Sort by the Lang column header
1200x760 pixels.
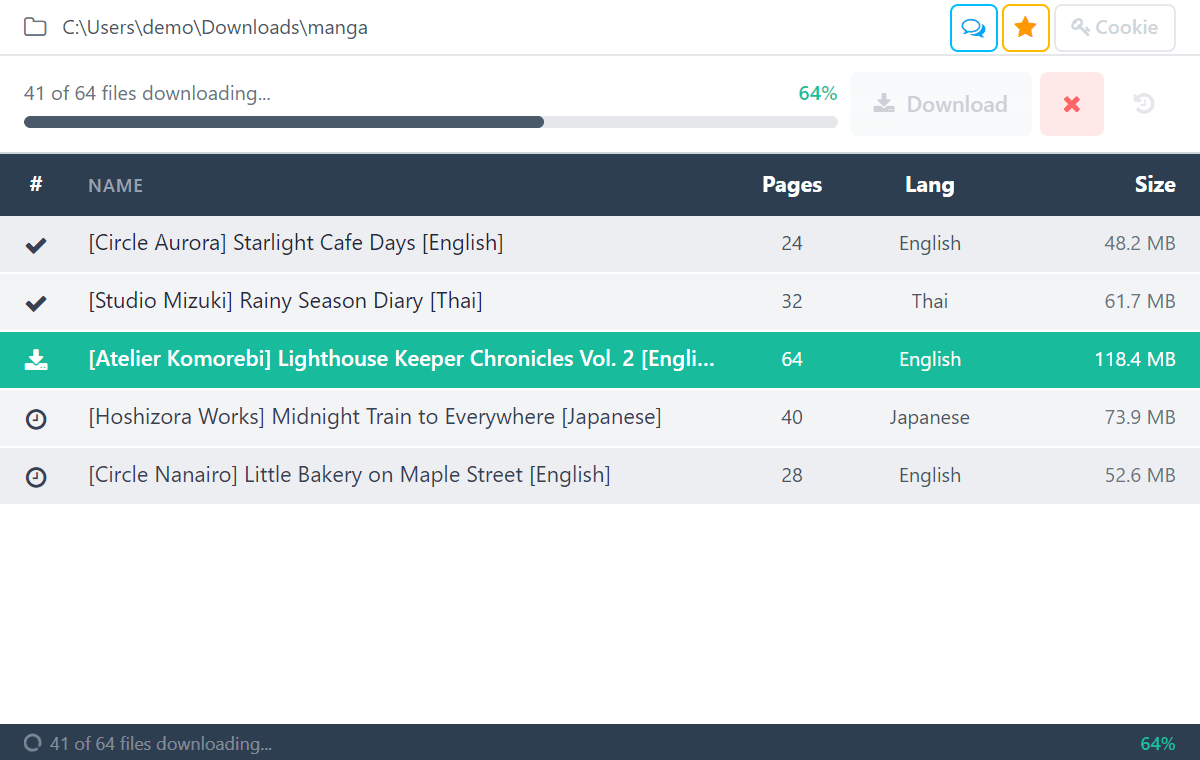point(930,184)
